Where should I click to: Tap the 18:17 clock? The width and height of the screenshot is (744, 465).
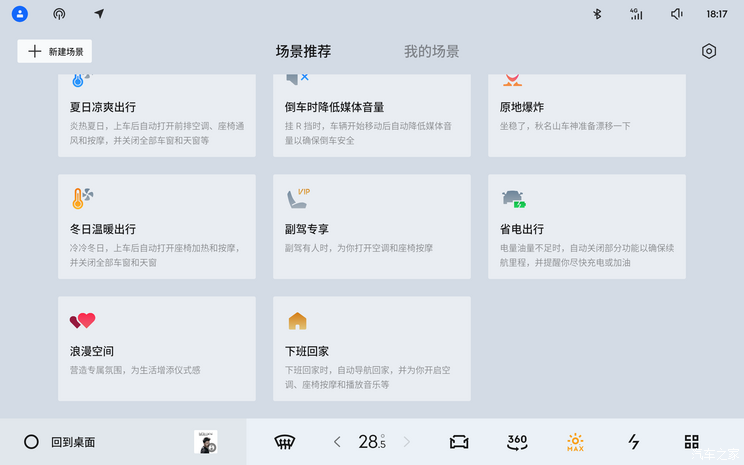716,14
